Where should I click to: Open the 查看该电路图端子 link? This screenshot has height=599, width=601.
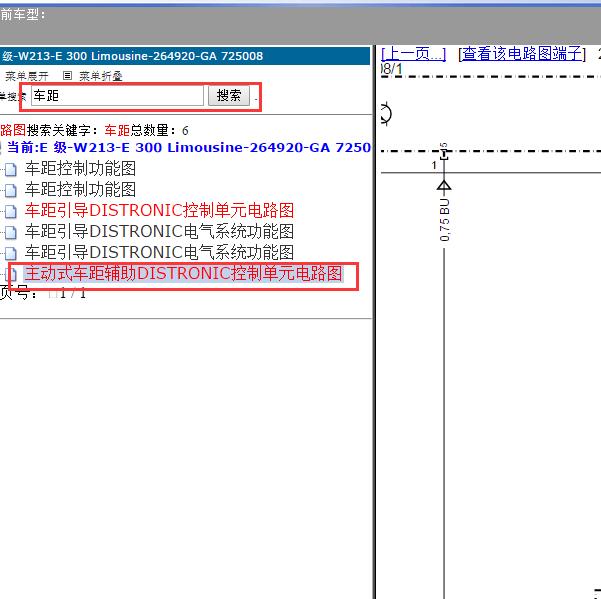[522, 54]
